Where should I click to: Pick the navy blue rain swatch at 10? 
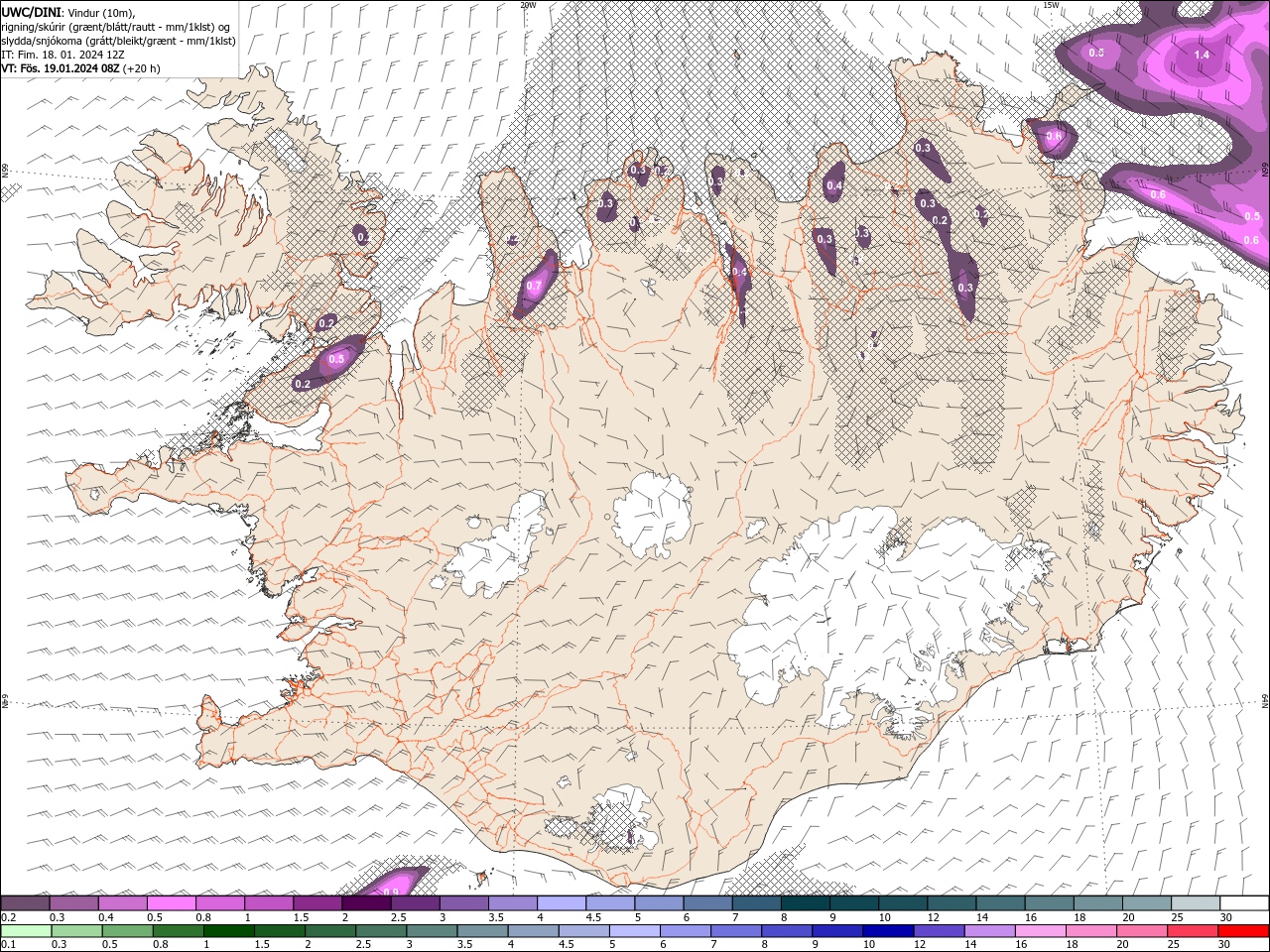point(888,931)
